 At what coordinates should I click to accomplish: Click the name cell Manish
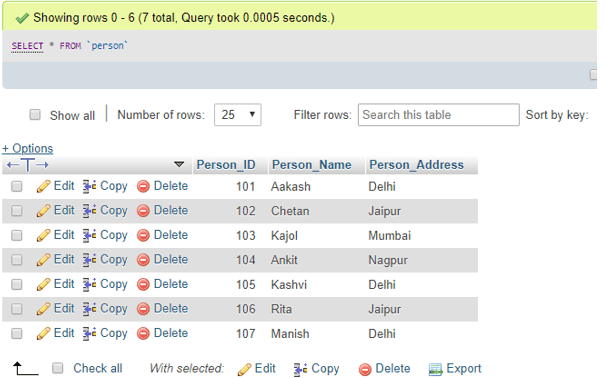[x=290, y=334]
